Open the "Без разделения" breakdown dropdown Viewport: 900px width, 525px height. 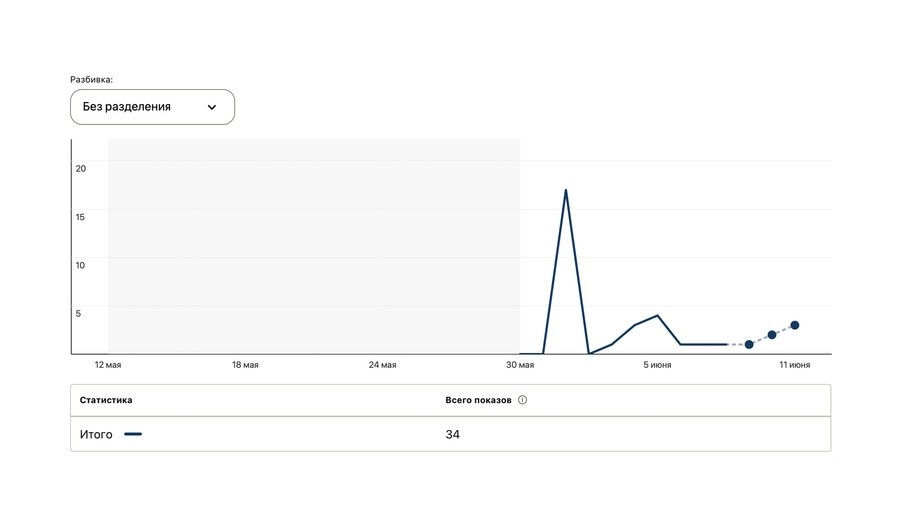[152, 107]
